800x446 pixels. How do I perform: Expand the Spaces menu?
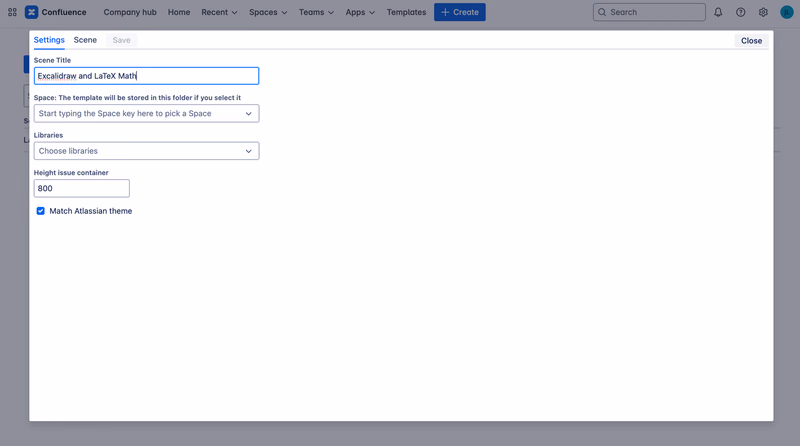268,12
